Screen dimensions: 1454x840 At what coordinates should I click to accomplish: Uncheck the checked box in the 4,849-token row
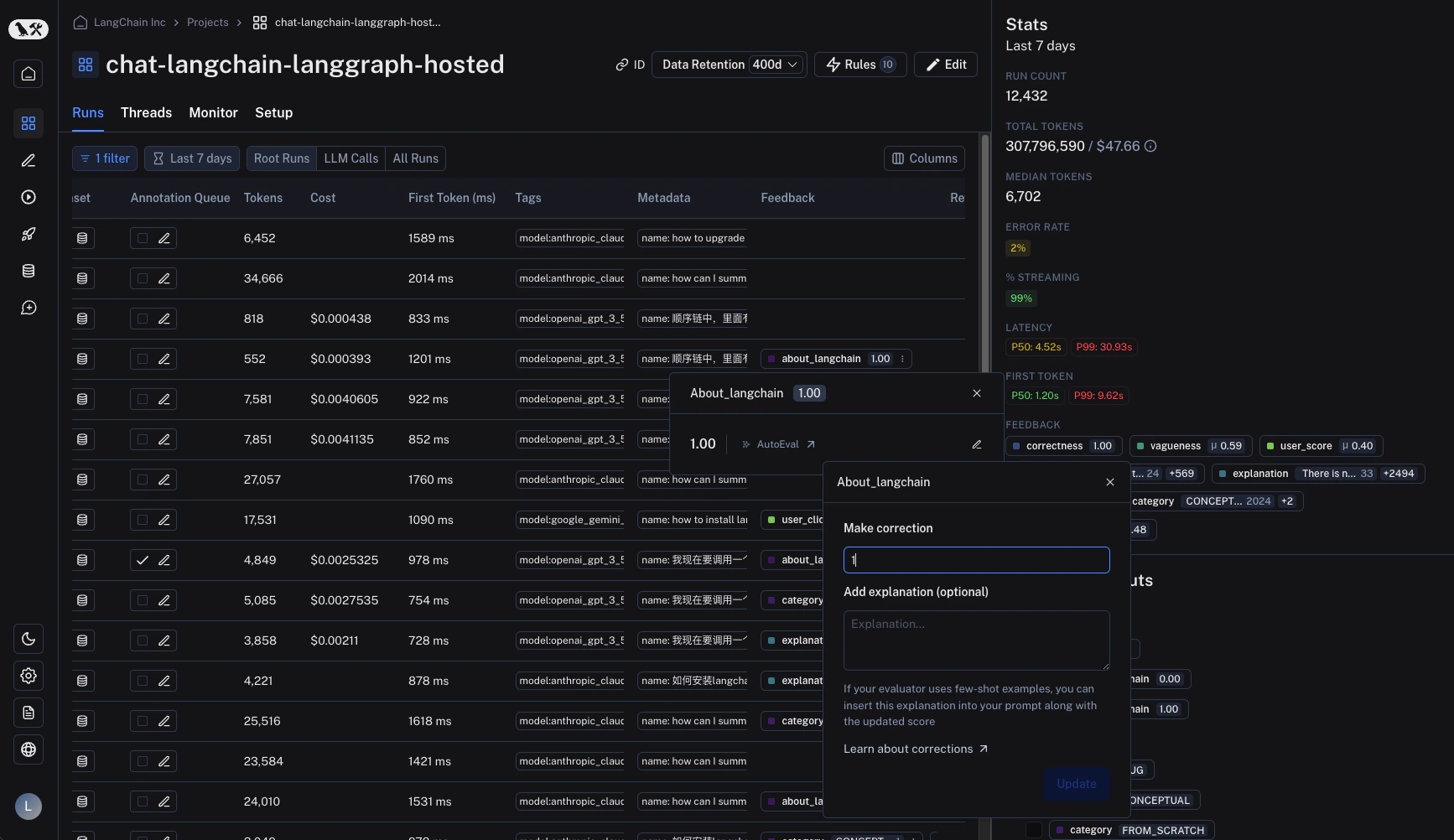(143, 560)
